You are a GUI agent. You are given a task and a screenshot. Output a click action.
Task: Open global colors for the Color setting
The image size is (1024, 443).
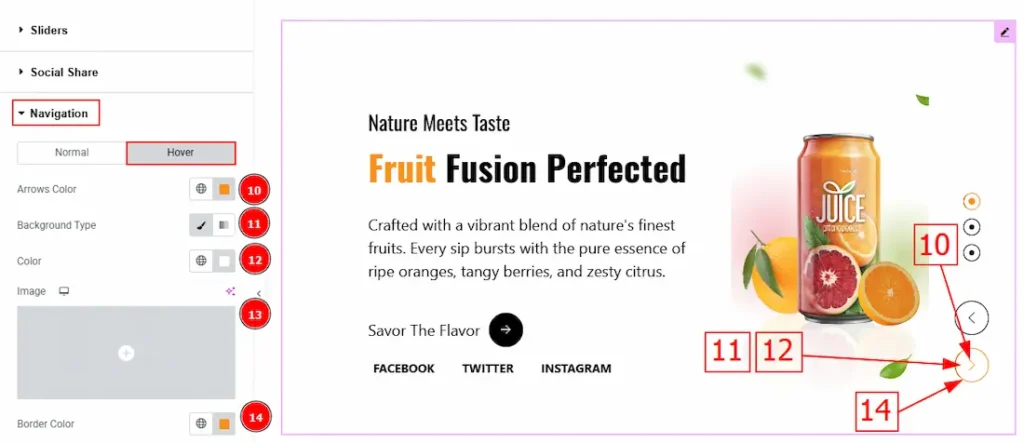pos(201,261)
